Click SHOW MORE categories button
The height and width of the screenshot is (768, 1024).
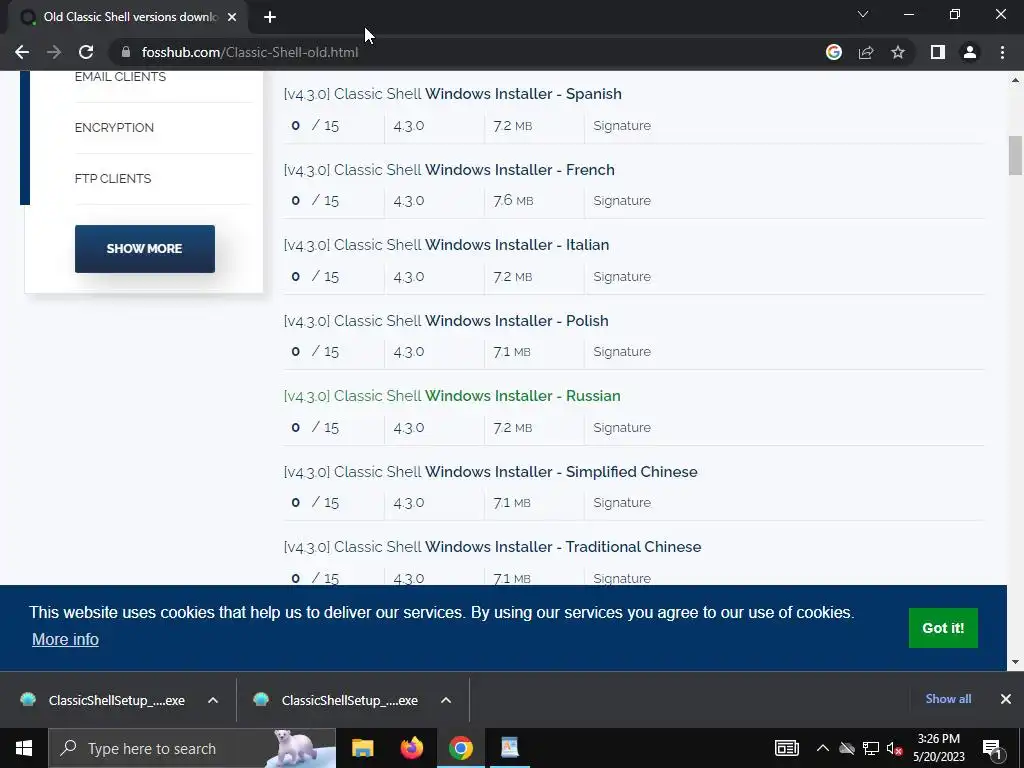(144, 249)
